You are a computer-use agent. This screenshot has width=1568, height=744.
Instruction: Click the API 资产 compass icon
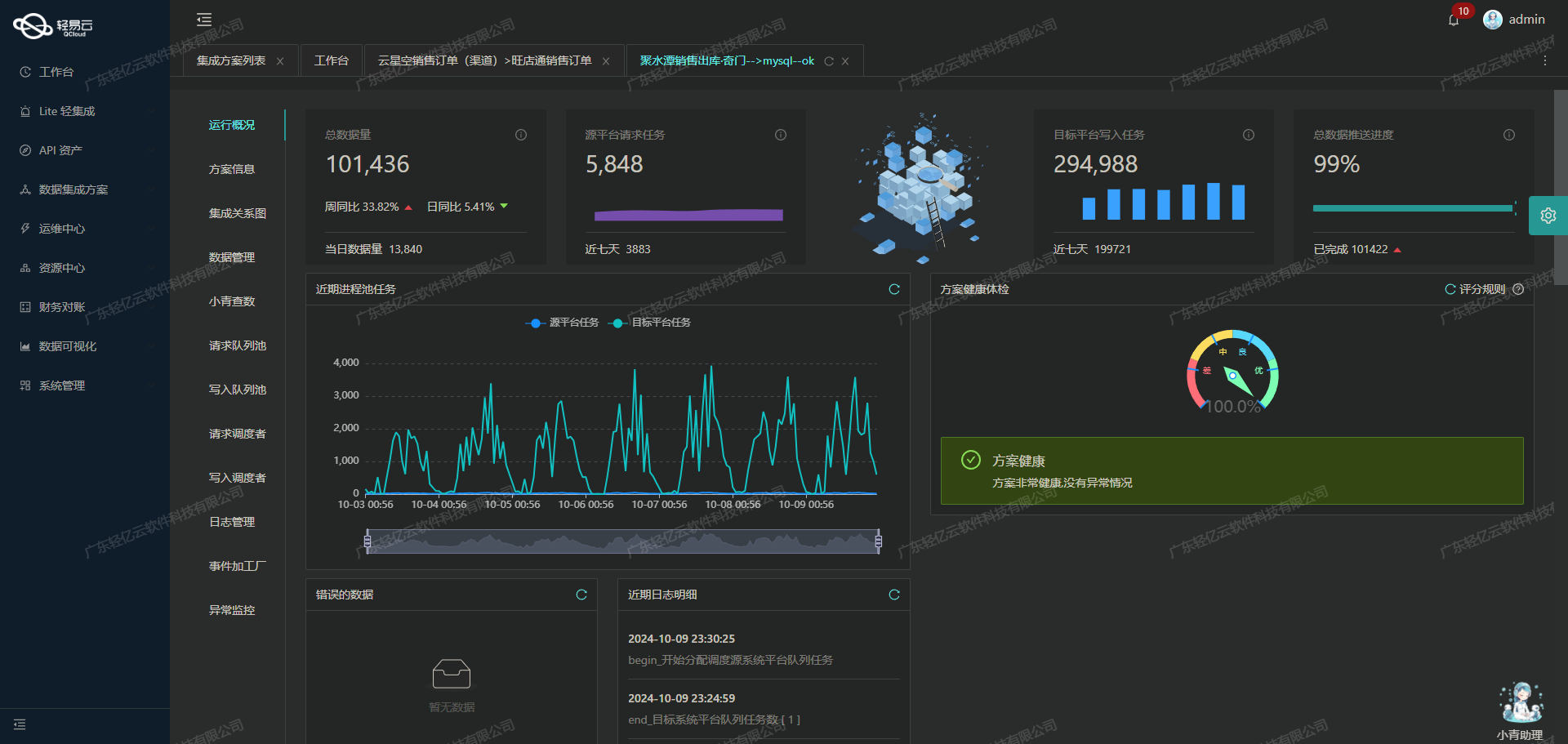[x=25, y=150]
